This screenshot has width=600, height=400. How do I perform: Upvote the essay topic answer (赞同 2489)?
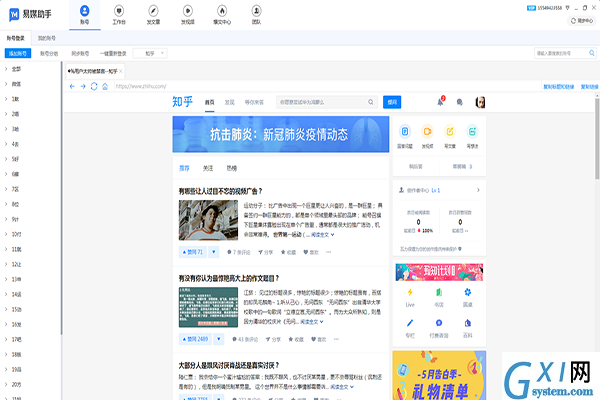[x=195, y=339]
